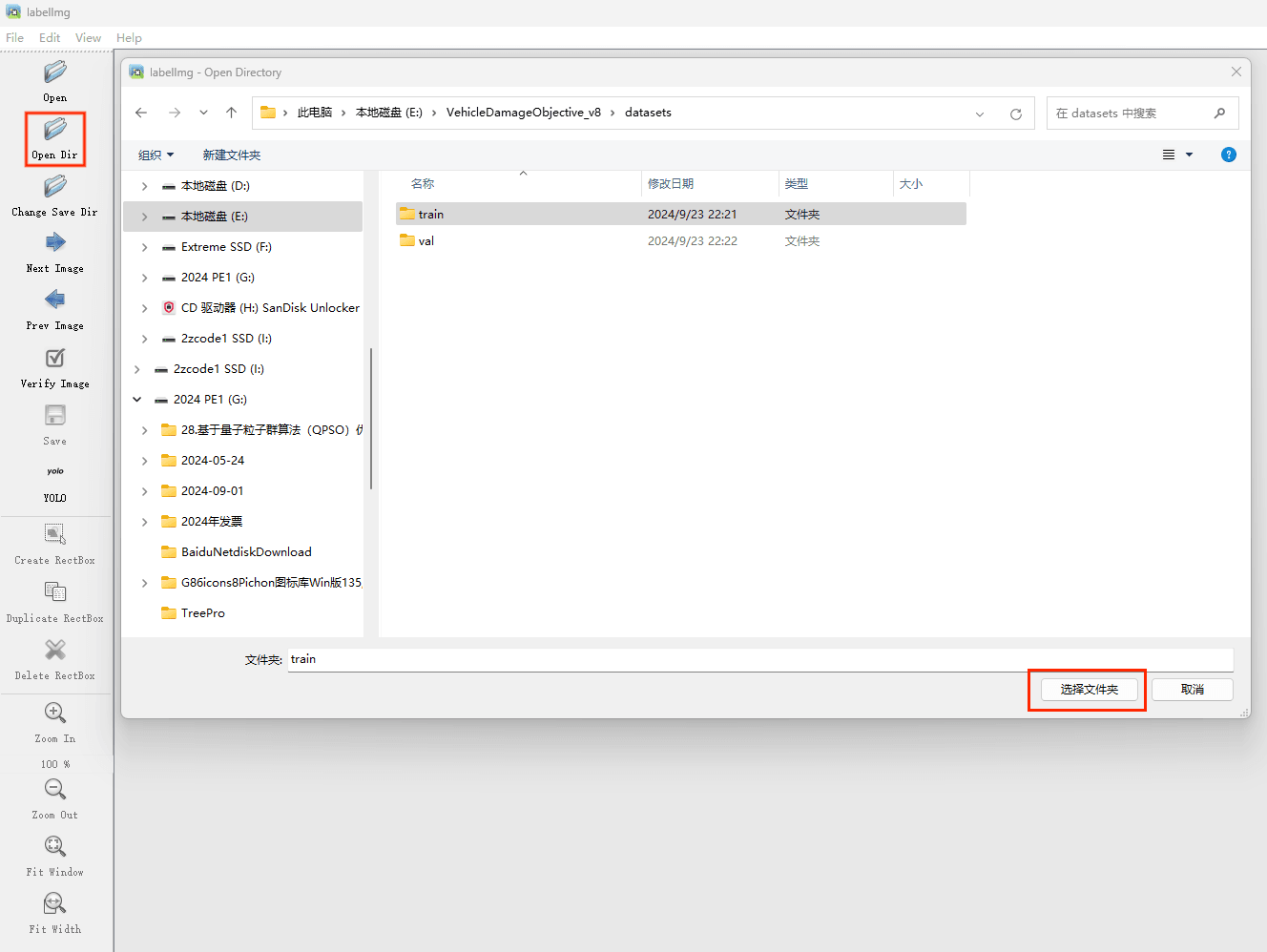Viewport: 1267px width, 952px height.
Task: Click the Fit Width icon
Action: point(55,904)
